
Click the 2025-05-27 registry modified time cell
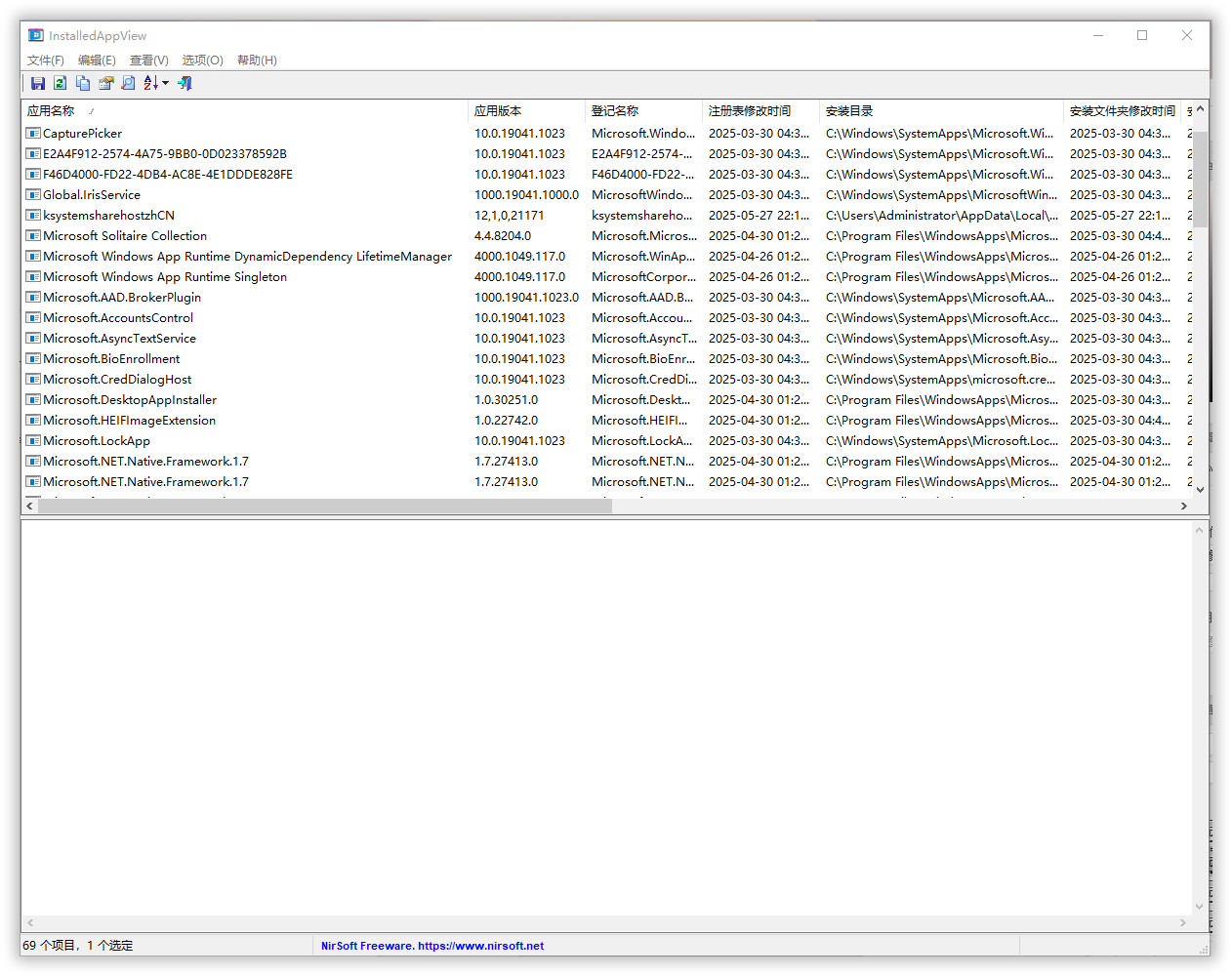pyautogui.click(x=760, y=216)
